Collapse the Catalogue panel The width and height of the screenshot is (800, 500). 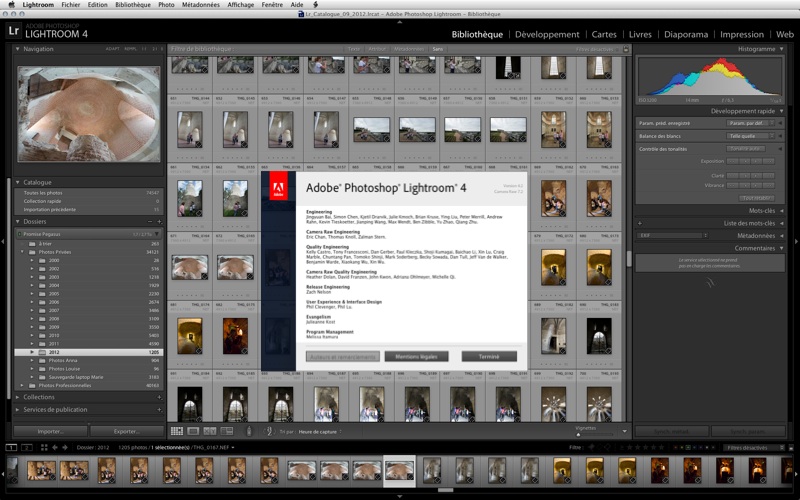[x=17, y=182]
